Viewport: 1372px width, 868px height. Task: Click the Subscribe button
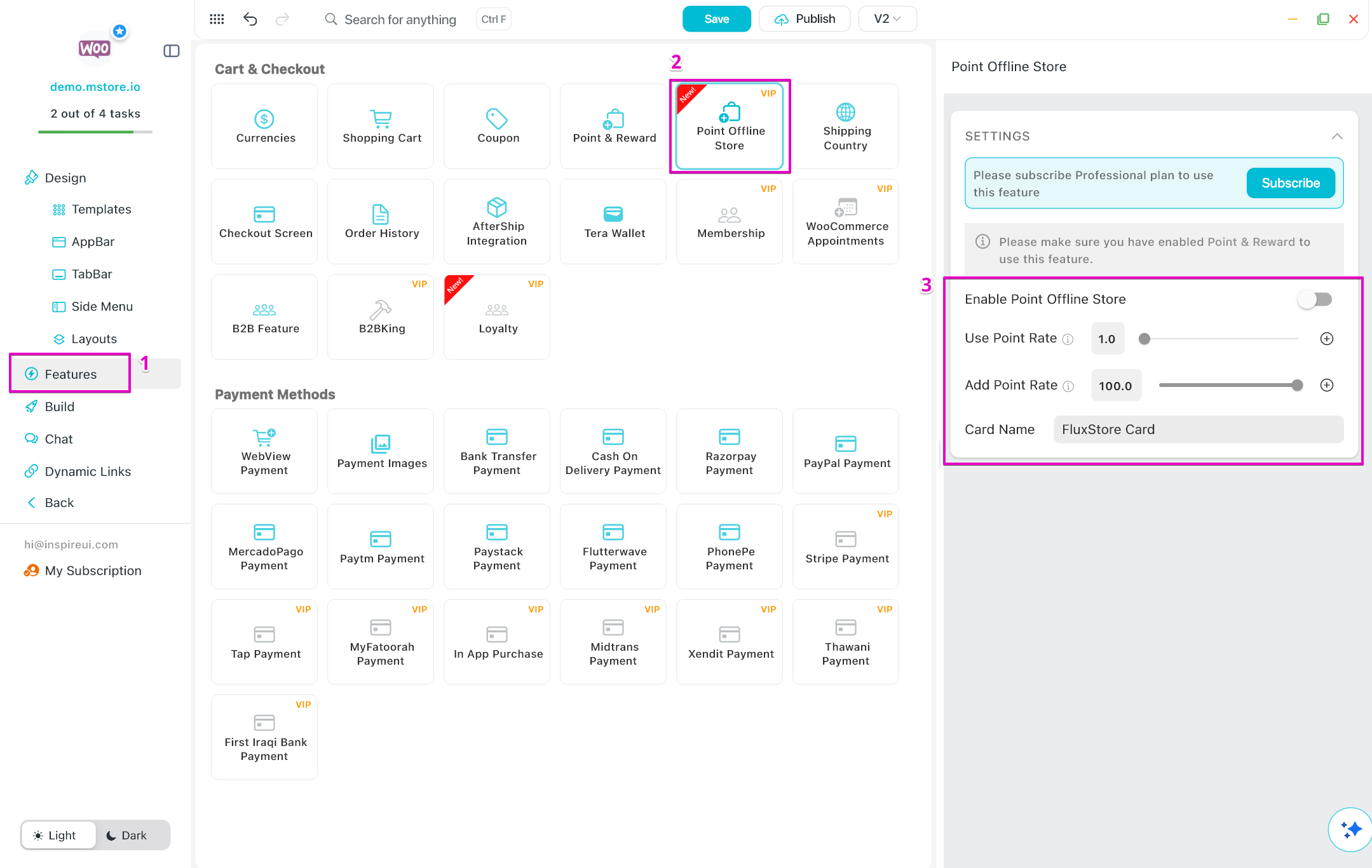(1290, 183)
